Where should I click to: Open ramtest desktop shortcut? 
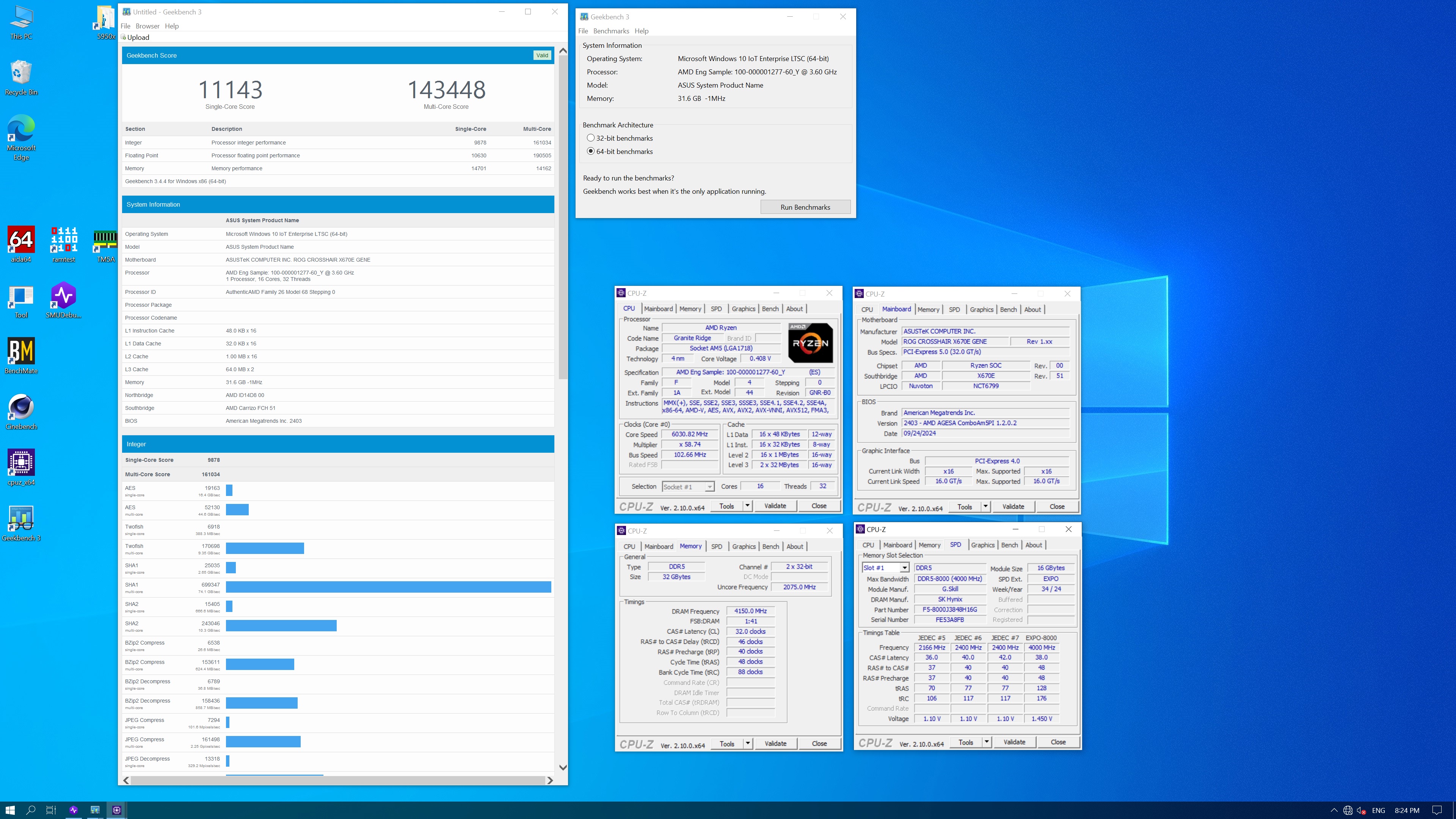coord(63,244)
